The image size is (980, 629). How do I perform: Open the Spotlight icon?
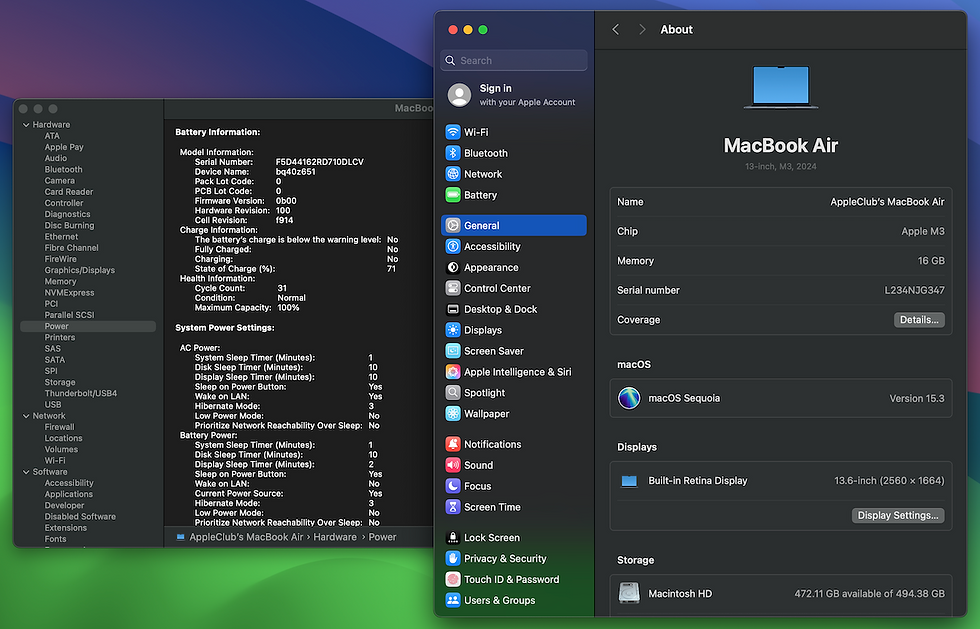pyautogui.click(x=452, y=393)
